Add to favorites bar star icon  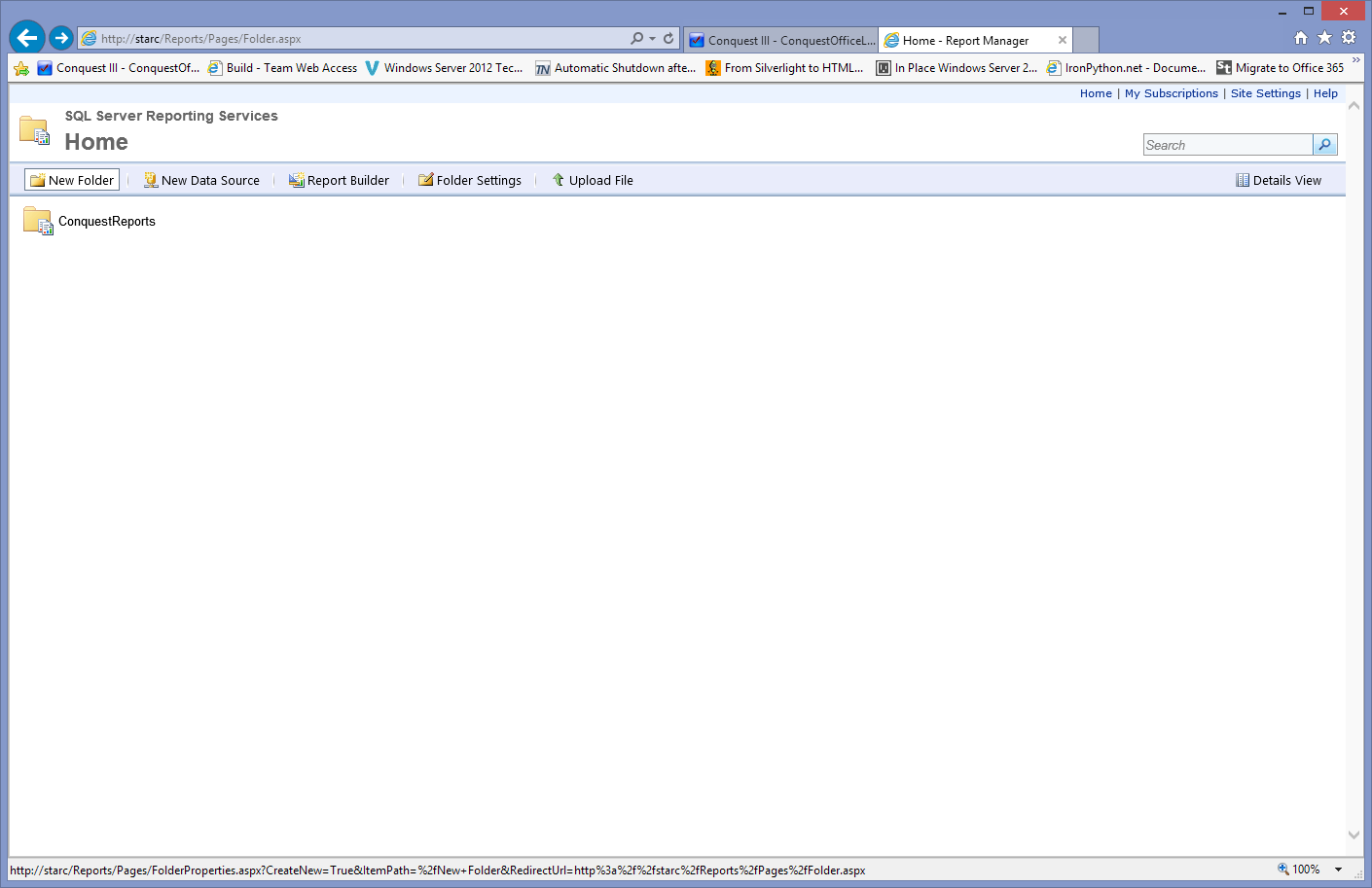[21, 68]
